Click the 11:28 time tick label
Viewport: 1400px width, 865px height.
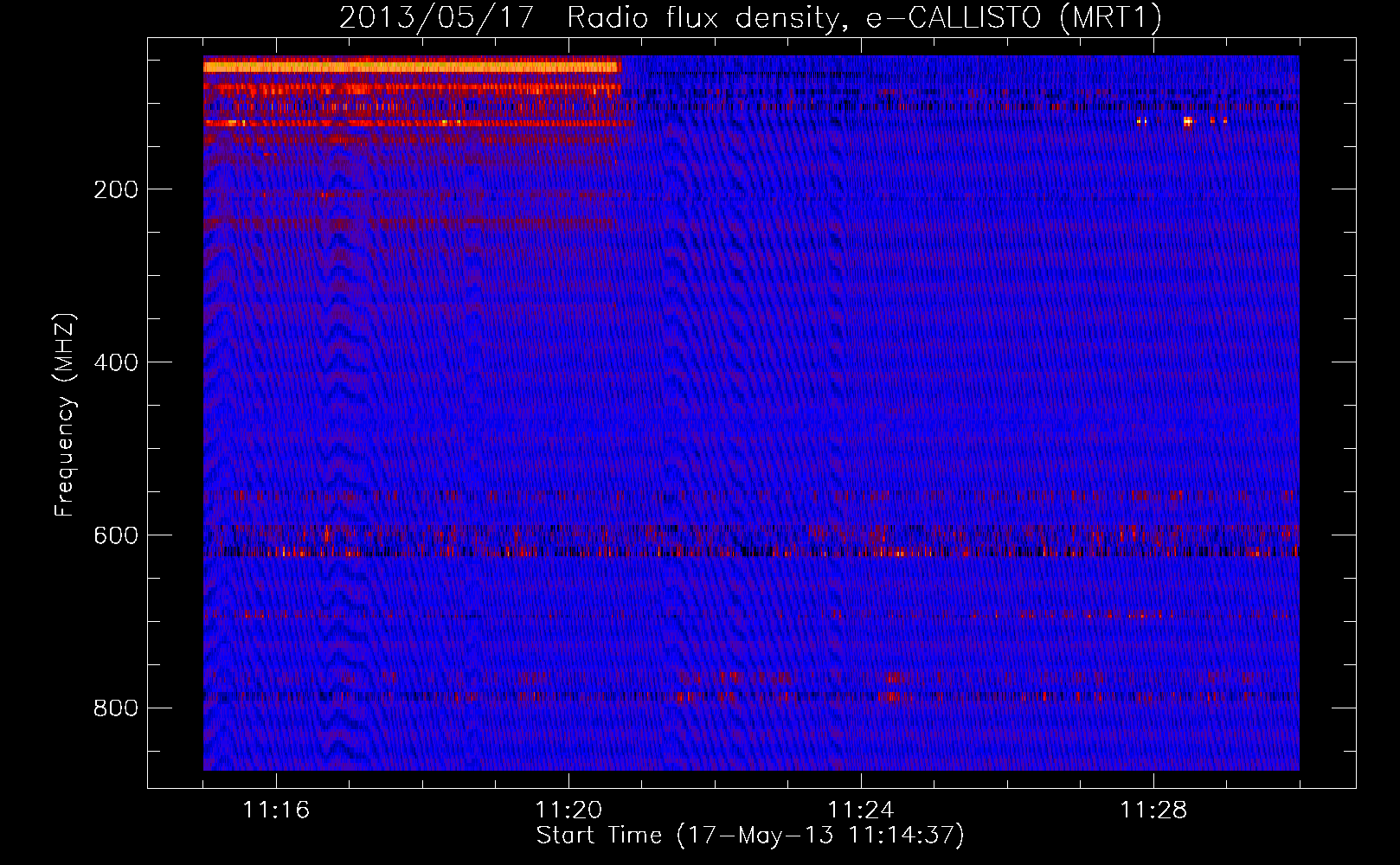[1153, 810]
